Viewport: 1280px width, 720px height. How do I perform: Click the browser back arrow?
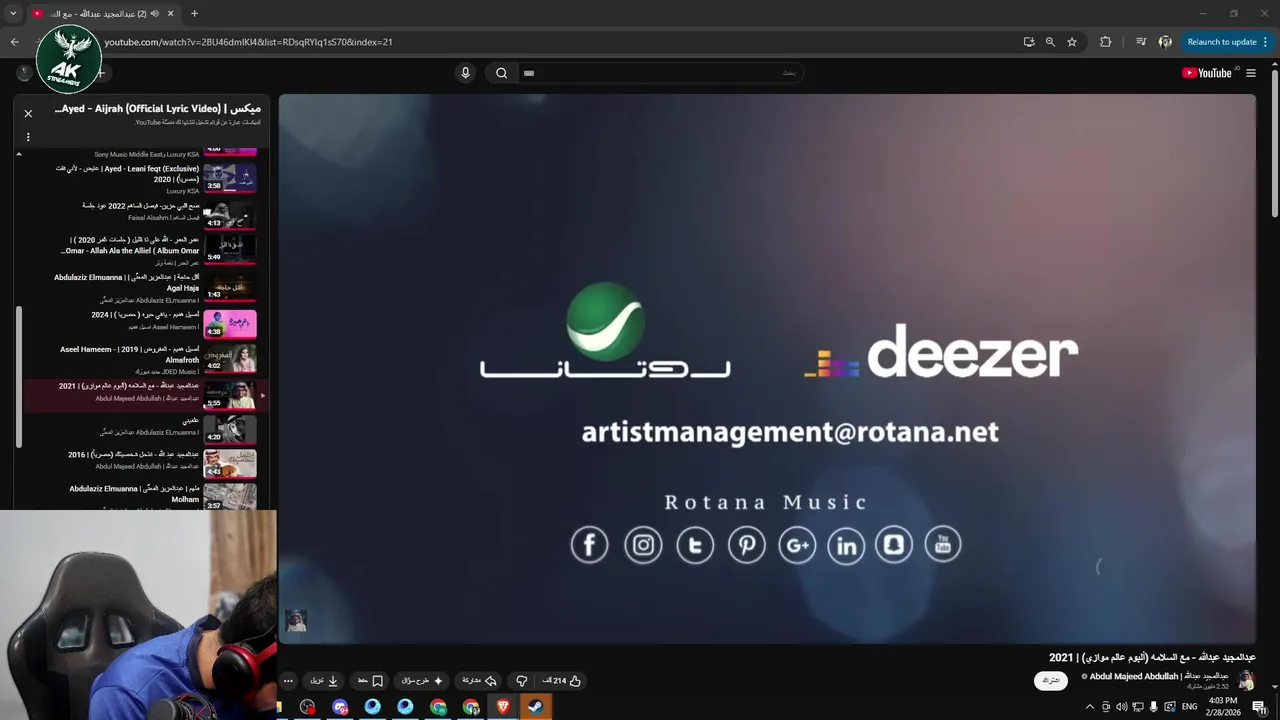coord(14,42)
